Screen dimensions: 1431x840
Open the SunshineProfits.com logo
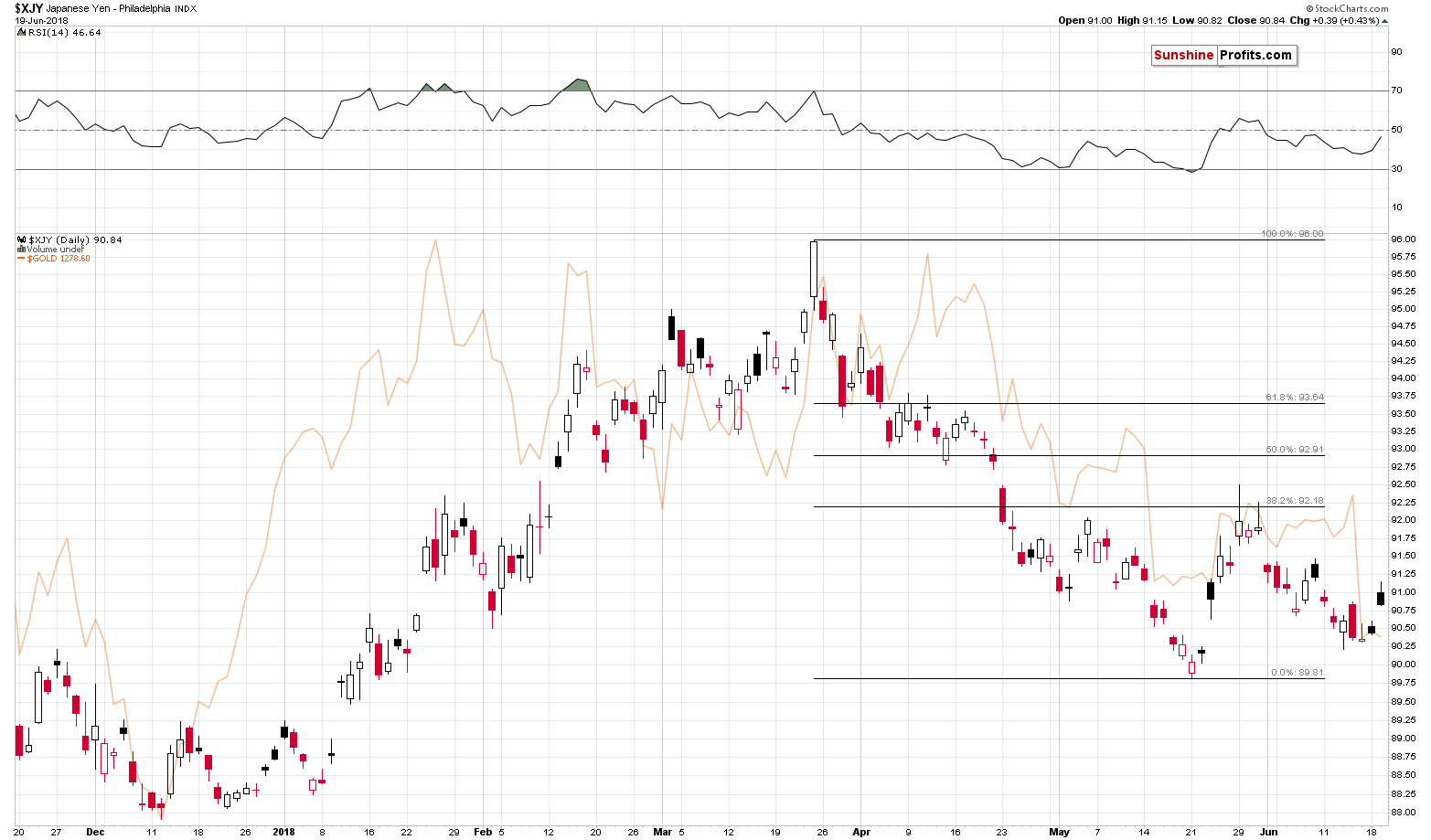(1223, 55)
